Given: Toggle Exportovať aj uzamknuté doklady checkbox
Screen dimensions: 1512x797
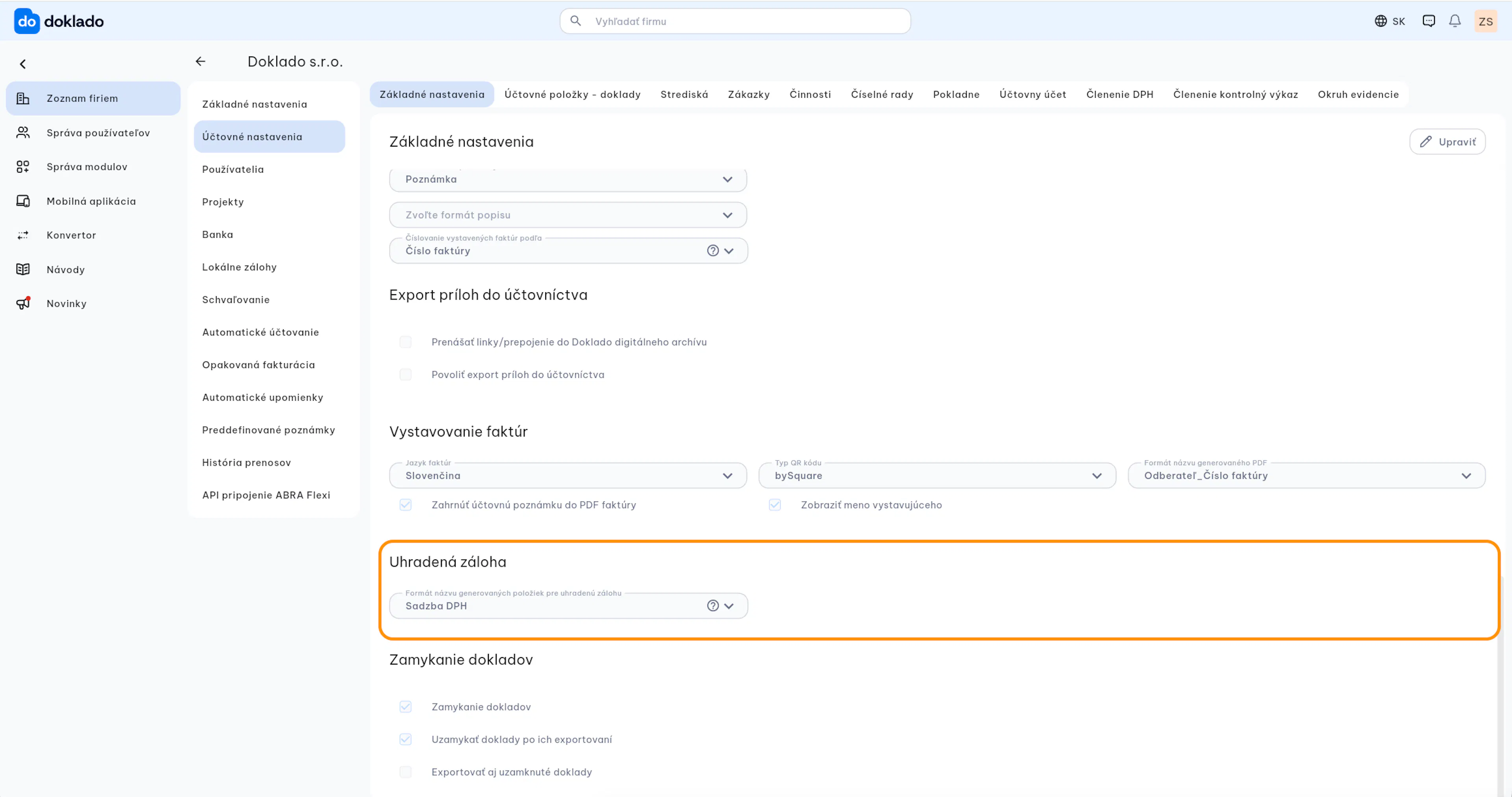Looking at the screenshot, I should [406, 772].
